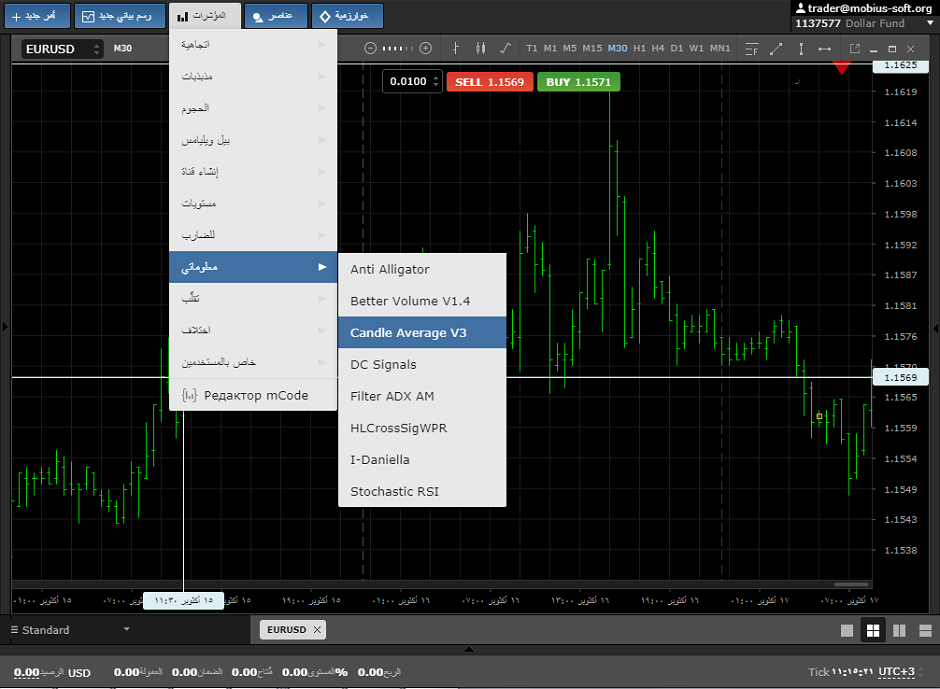
Task: Select M1 timeframe
Action: click(x=550, y=49)
